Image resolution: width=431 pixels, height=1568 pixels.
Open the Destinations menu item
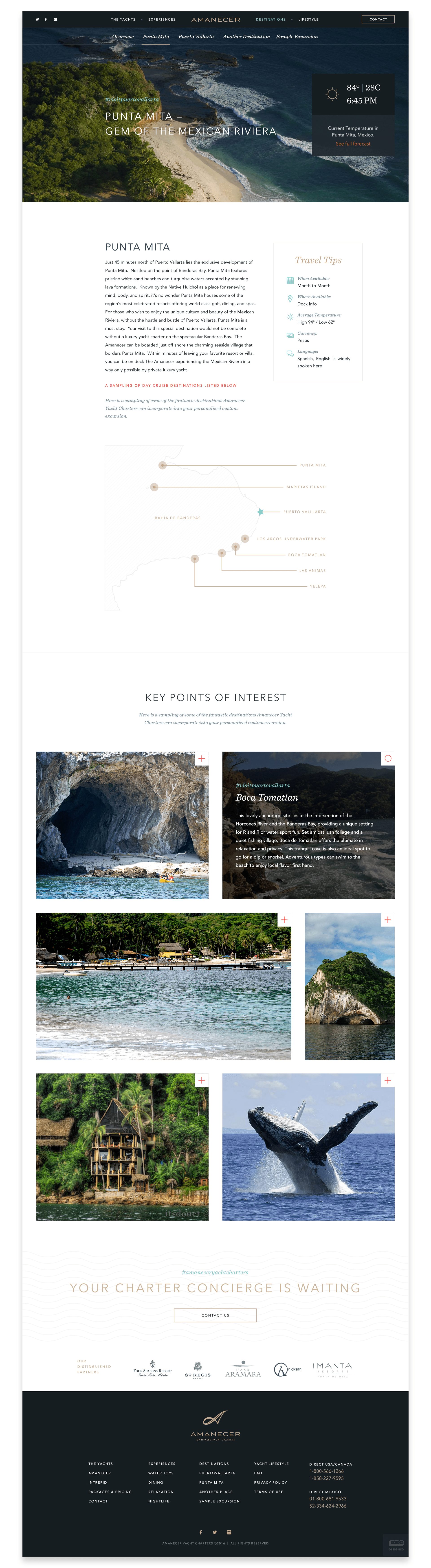click(x=270, y=20)
